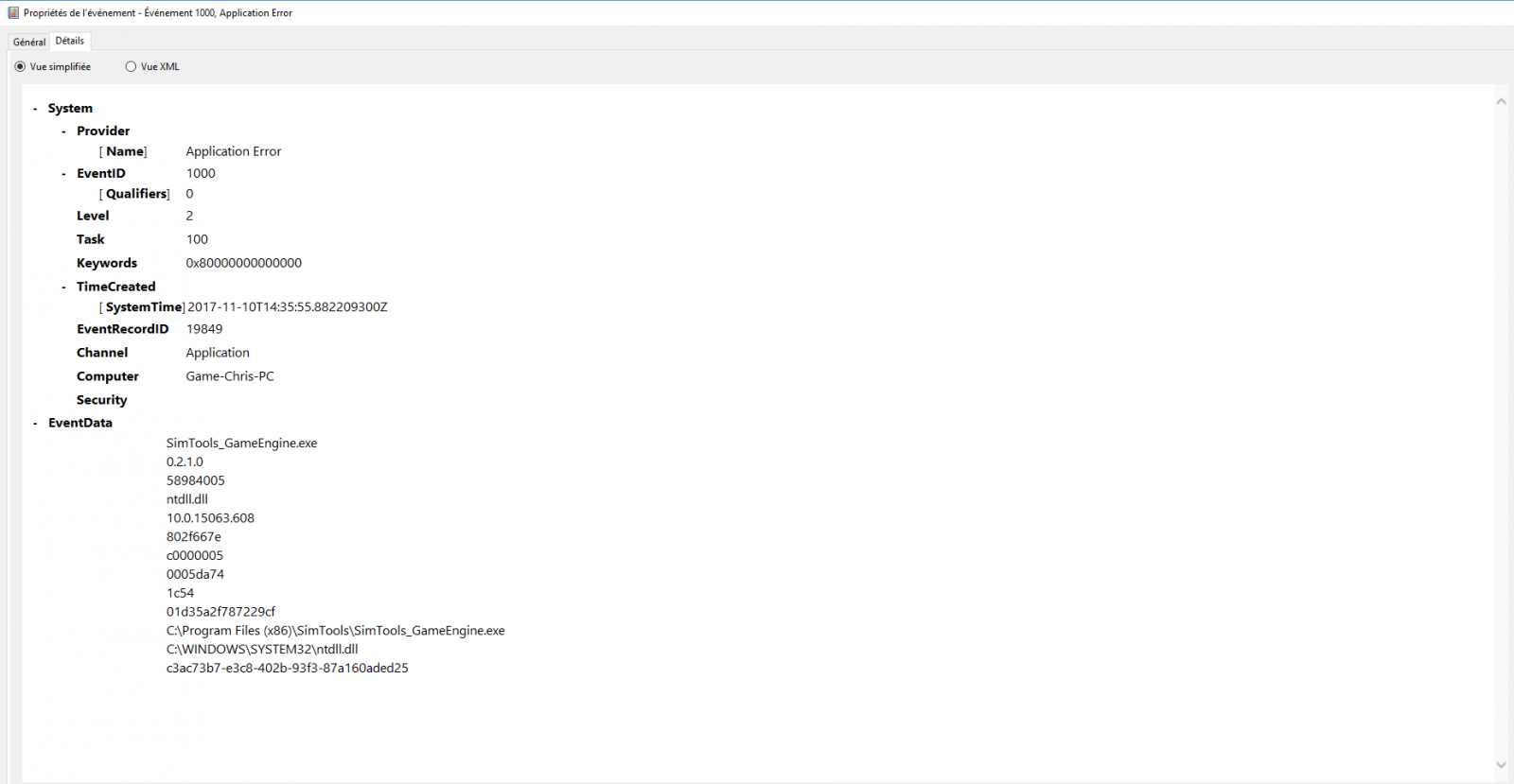This screenshot has width=1514, height=784.
Task: Switch to the Général tab
Action: point(29,42)
